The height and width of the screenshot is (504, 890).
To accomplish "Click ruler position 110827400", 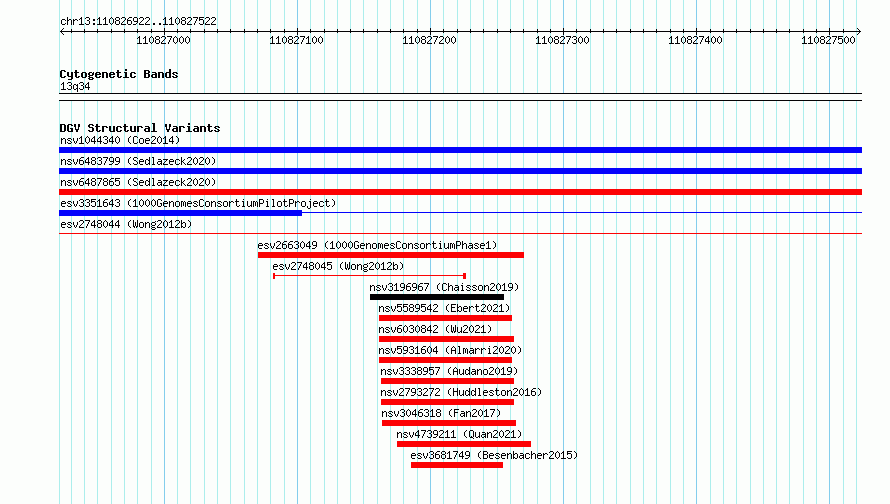I will coord(695,40).
